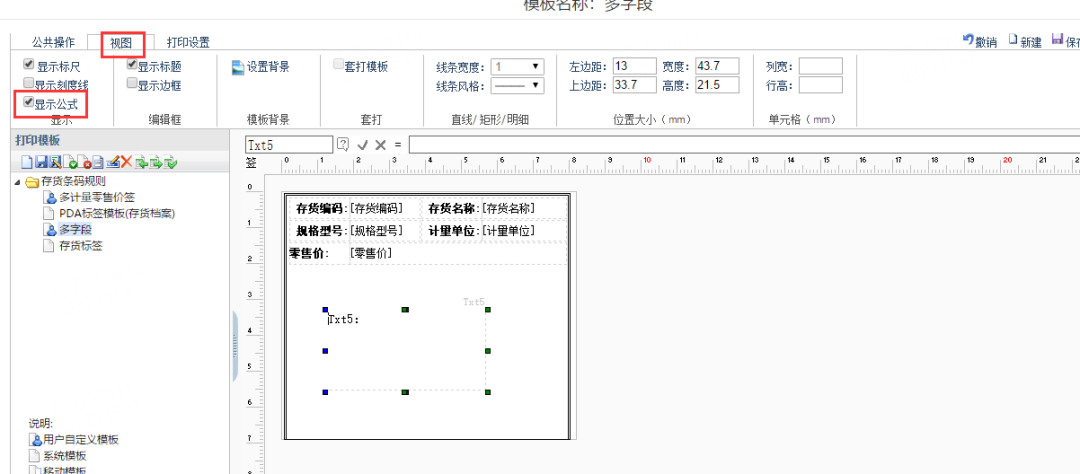1080x474 pixels.
Task: Select 多计量零售价签 template
Action: pos(96,198)
